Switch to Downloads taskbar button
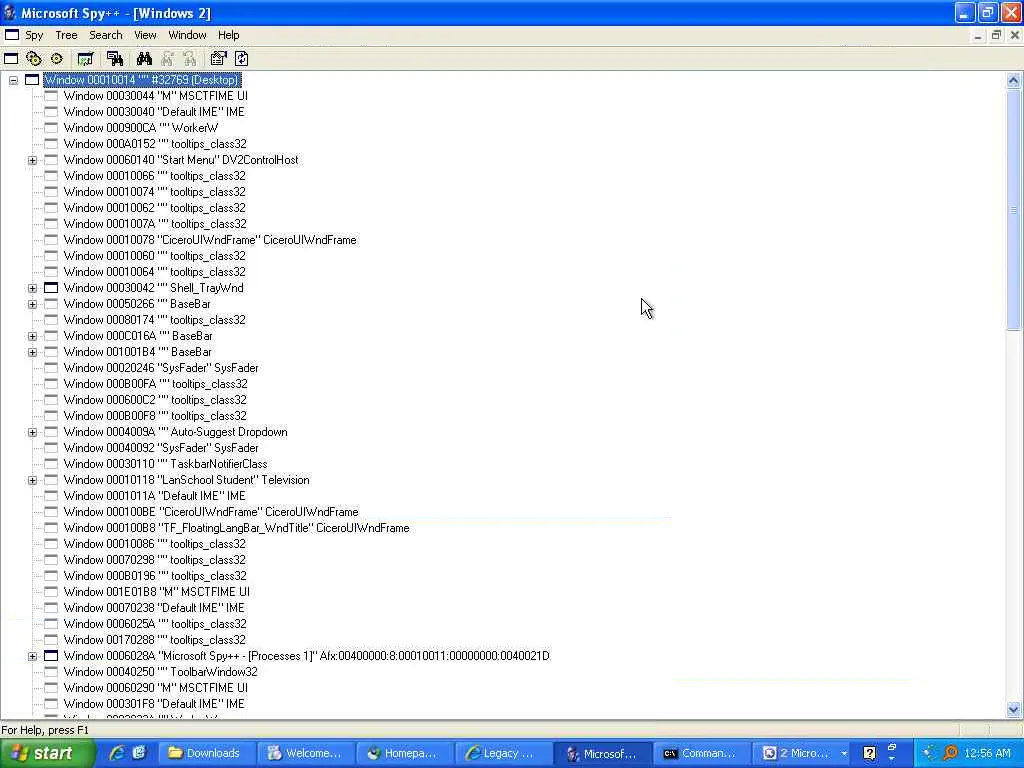The width and height of the screenshot is (1024, 768). click(208, 754)
